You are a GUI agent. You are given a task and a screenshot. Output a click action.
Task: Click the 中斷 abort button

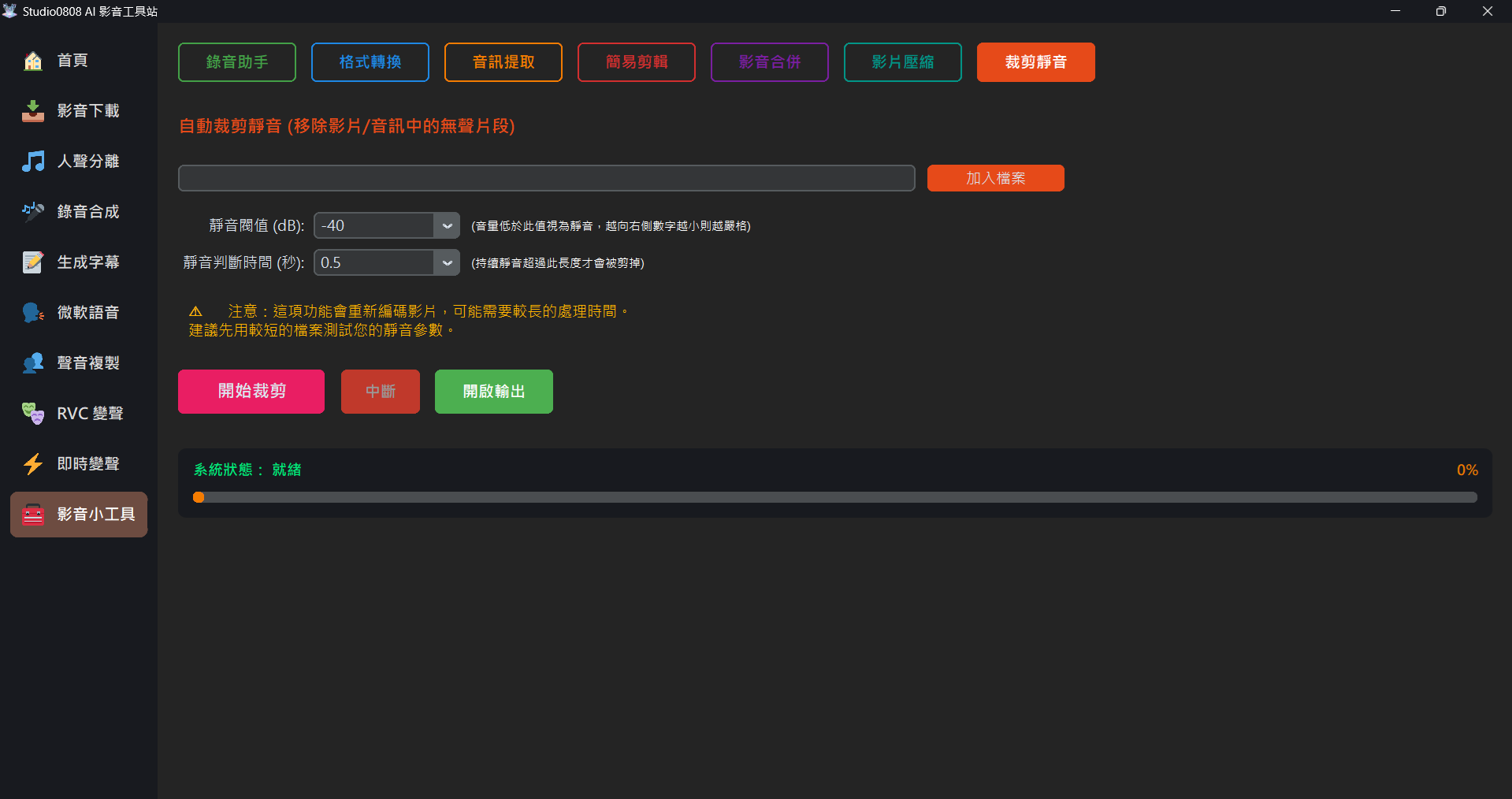point(381,392)
